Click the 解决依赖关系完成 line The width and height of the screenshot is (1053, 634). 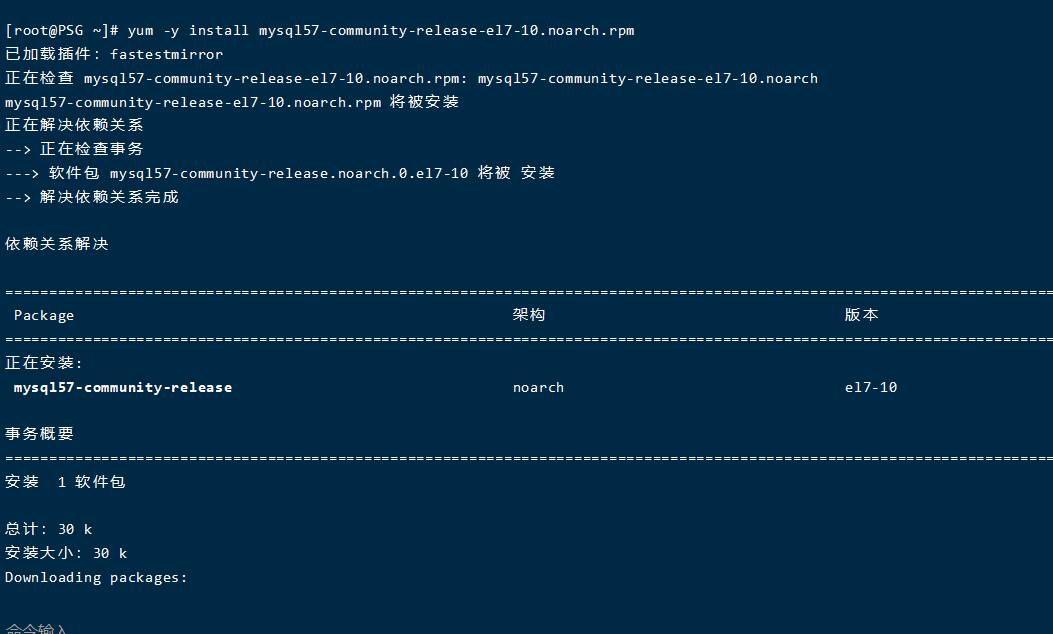(x=91, y=197)
